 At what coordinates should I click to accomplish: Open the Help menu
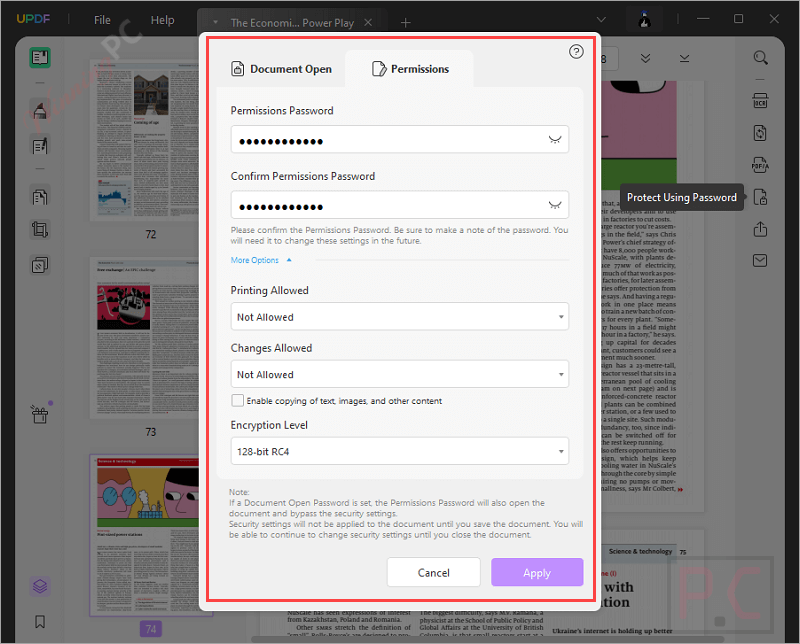[x=162, y=20]
